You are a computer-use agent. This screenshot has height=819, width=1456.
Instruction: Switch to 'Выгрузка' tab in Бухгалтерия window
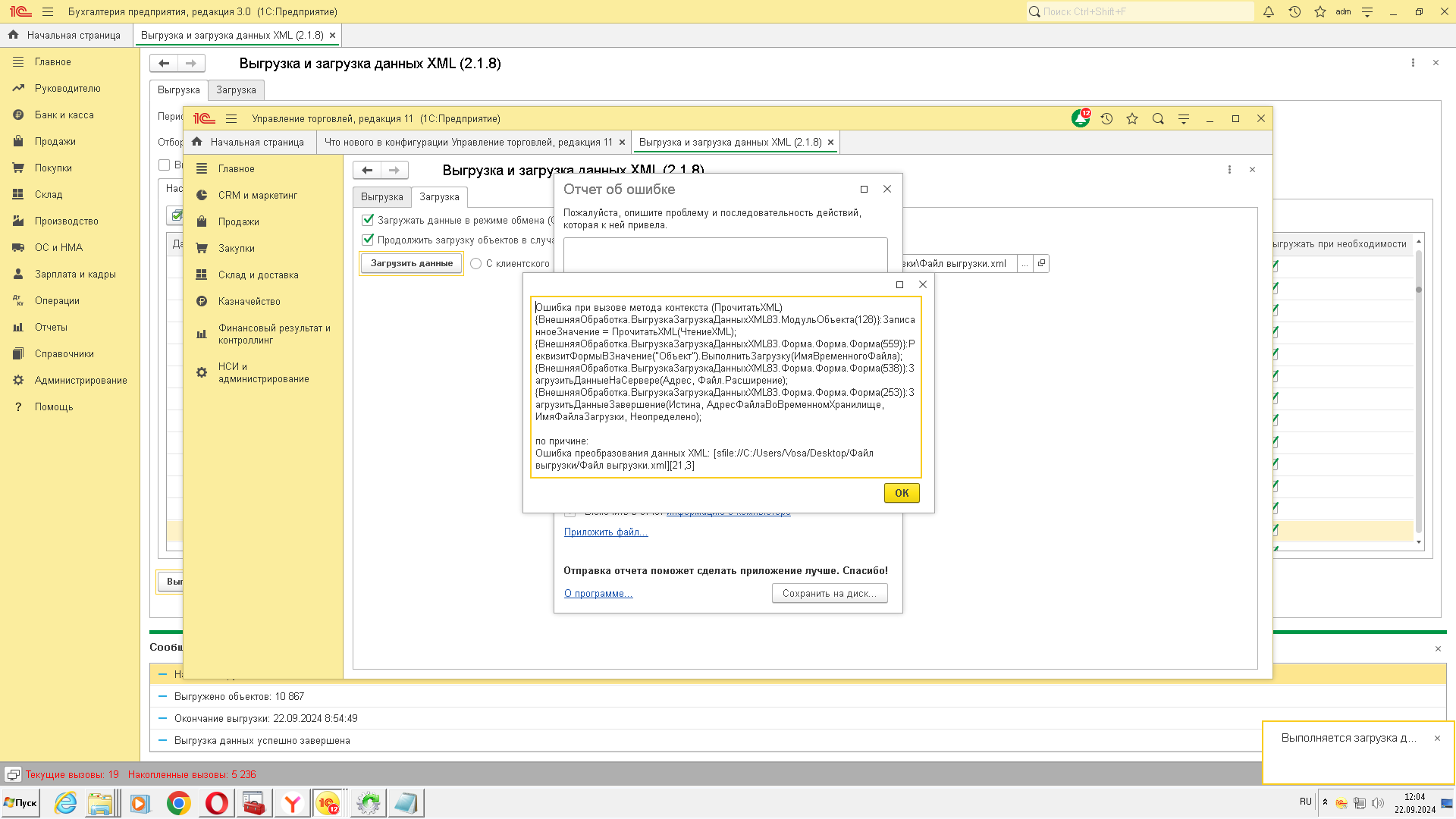179,89
